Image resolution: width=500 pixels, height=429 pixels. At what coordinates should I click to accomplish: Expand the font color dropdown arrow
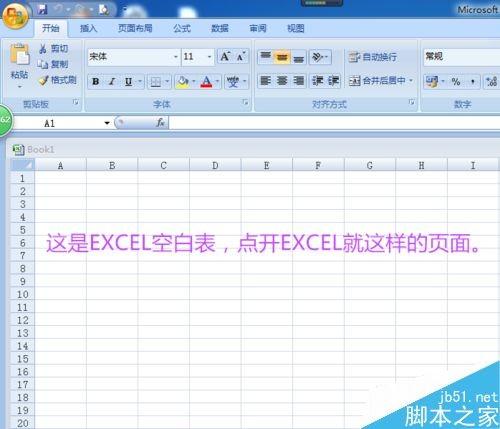(217, 81)
